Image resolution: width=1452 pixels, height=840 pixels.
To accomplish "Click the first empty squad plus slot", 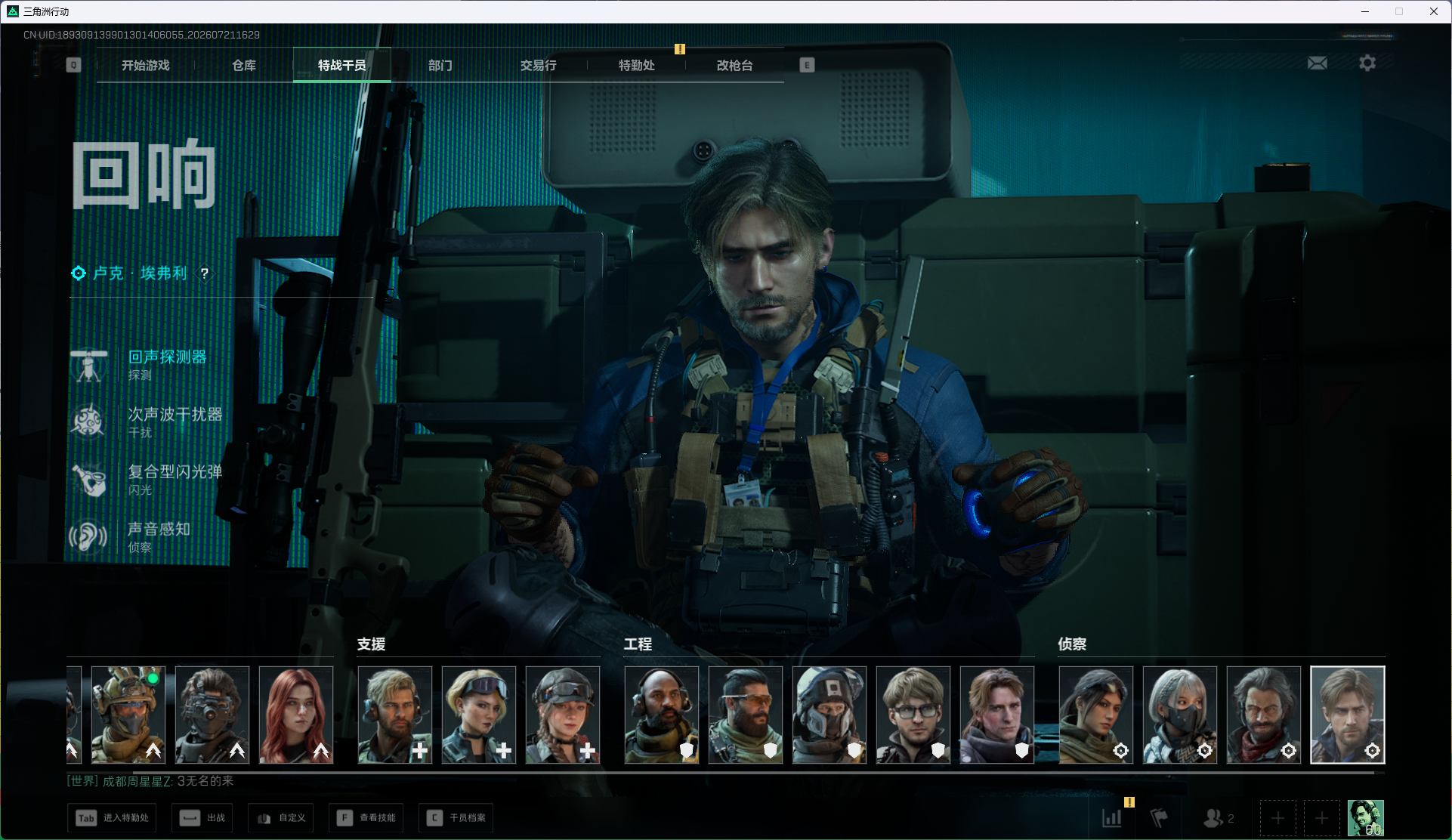I will (x=1278, y=818).
